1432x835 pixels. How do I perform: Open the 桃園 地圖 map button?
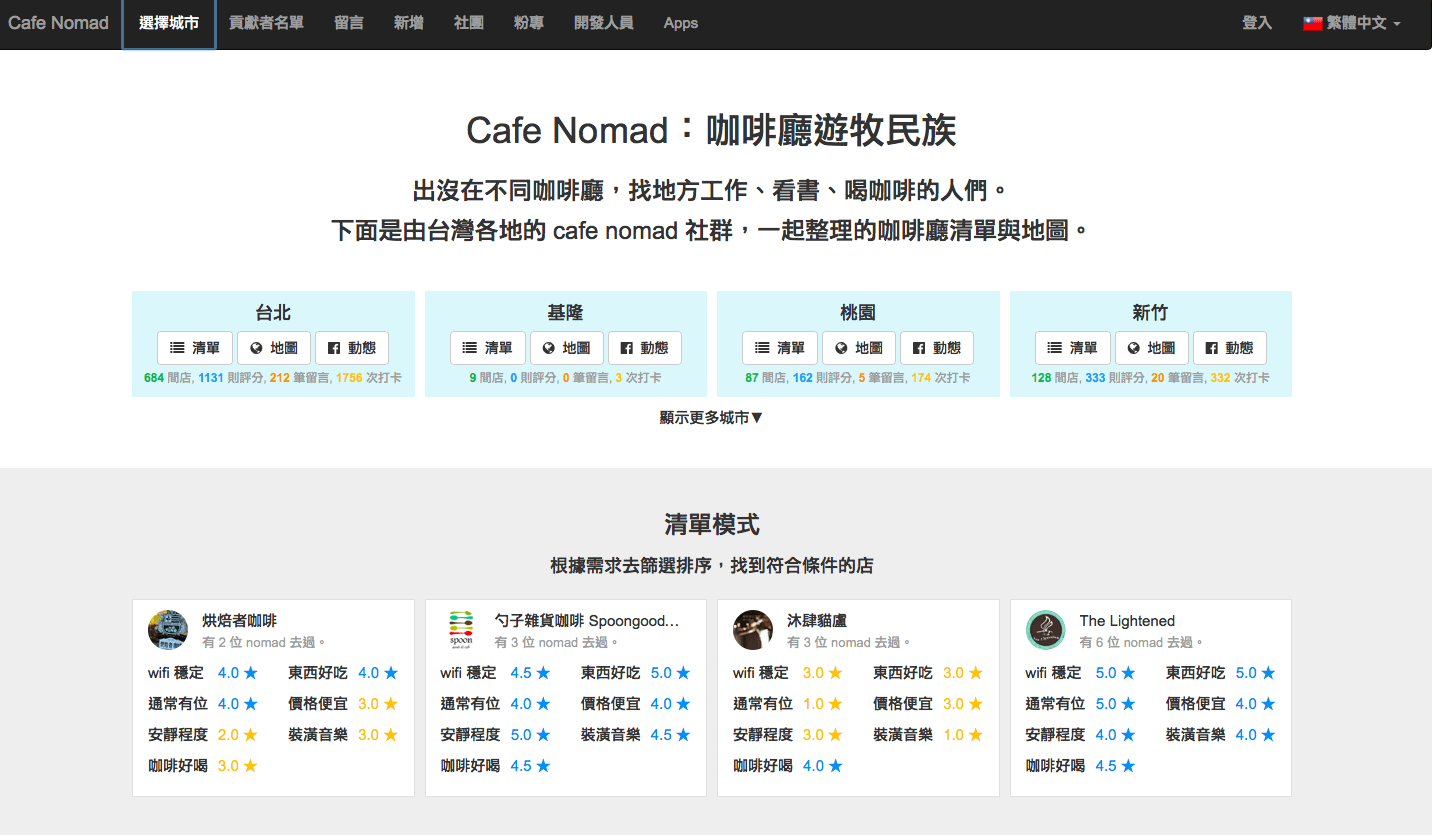(859, 348)
